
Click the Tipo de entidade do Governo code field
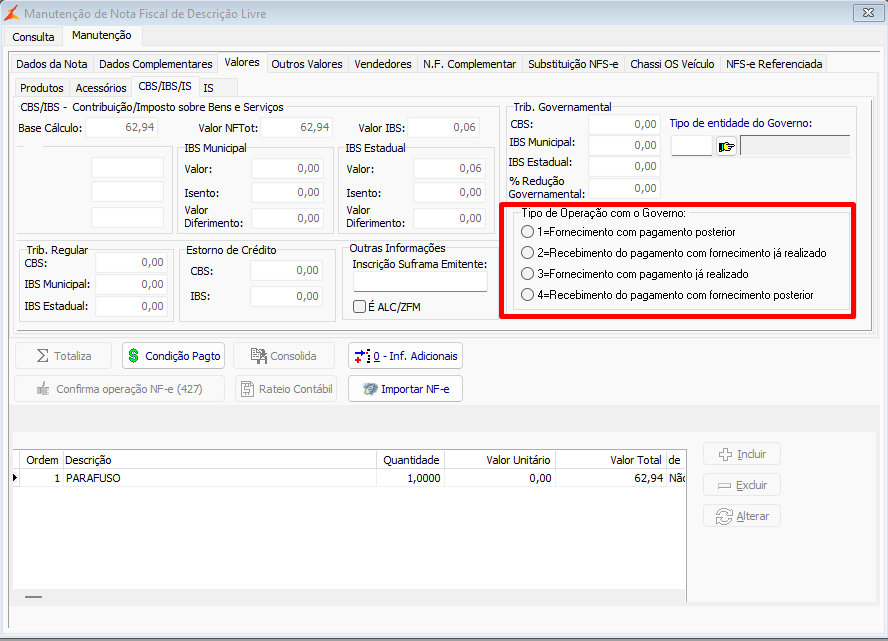[x=691, y=146]
